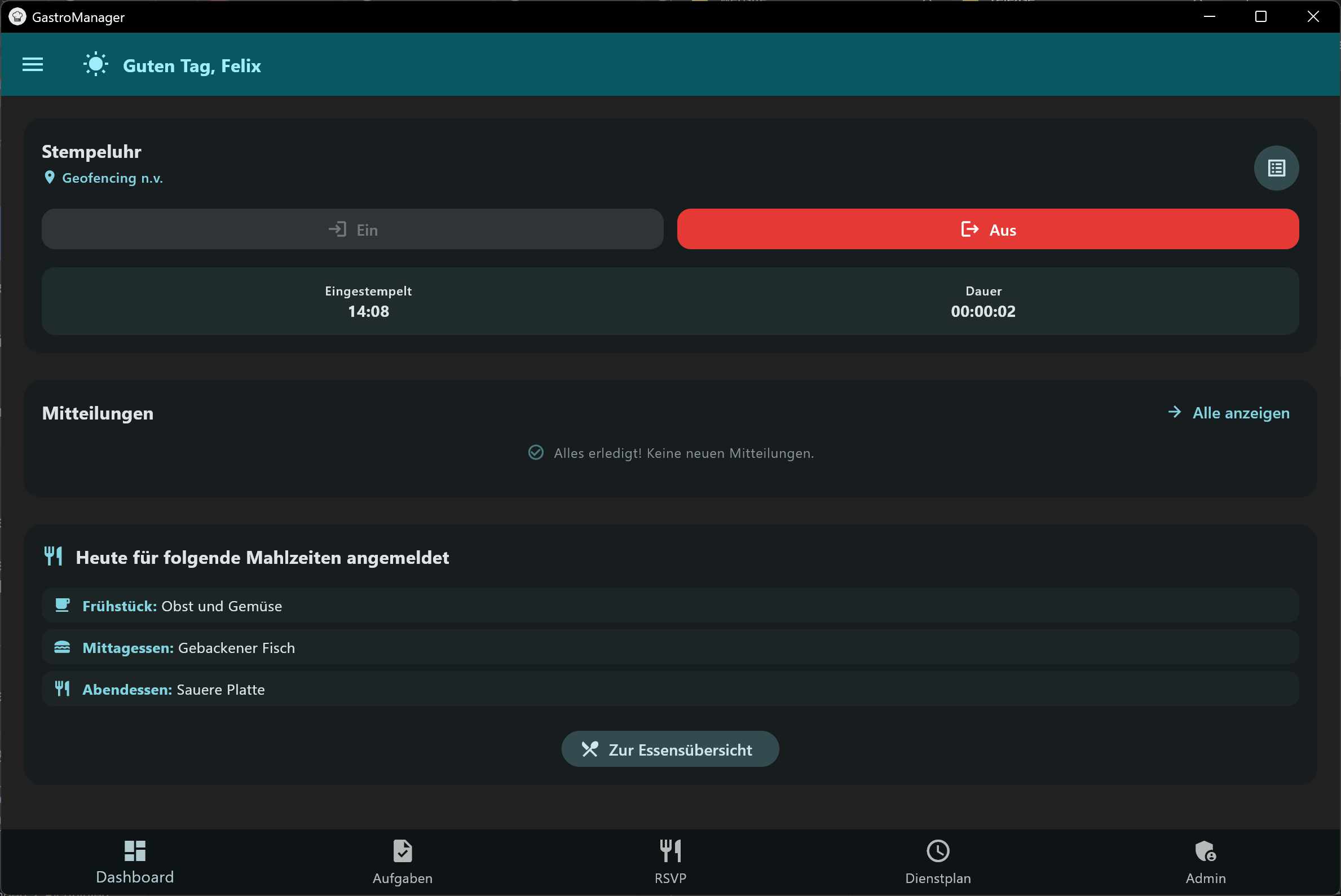Go to the Dienstplan tab
This screenshot has width=1341, height=896.
[x=938, y=862]
